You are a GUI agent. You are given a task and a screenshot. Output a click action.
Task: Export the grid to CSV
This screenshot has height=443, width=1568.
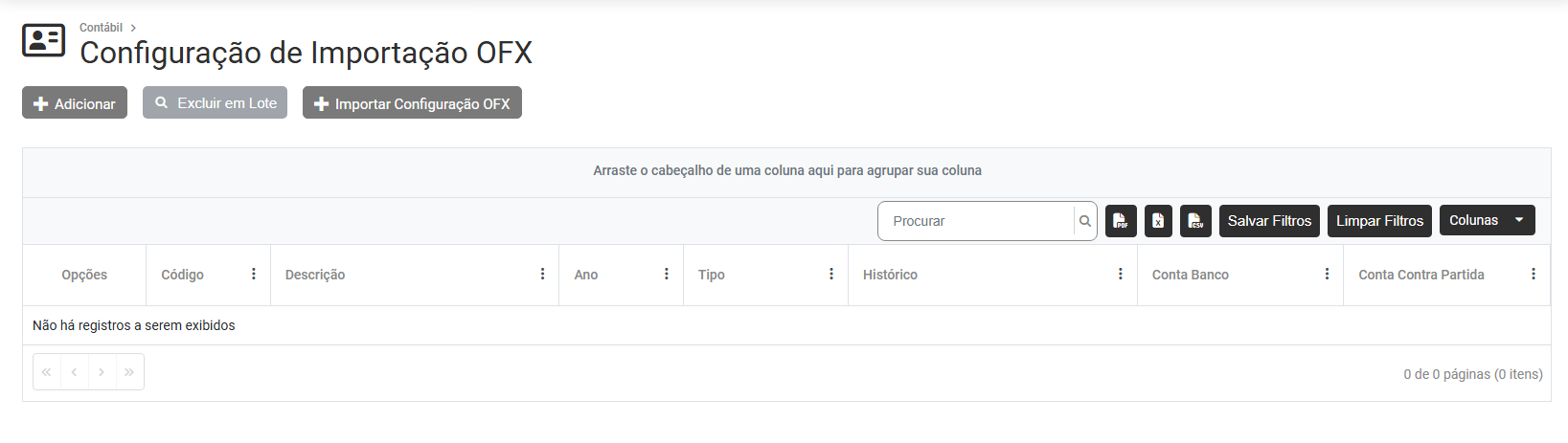click(x=1195, y=221)
